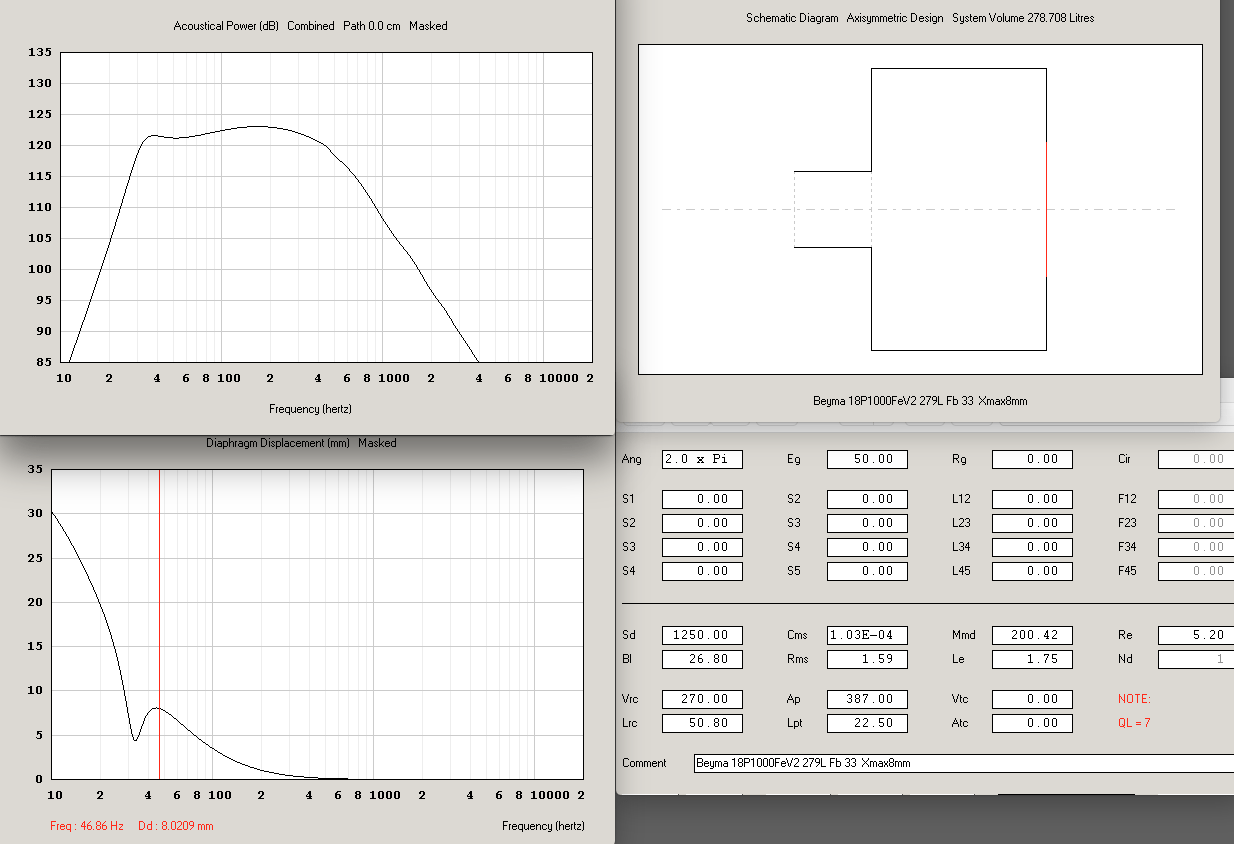Click the Comment text field
The image size is (1234, 844).
[964, 763]
